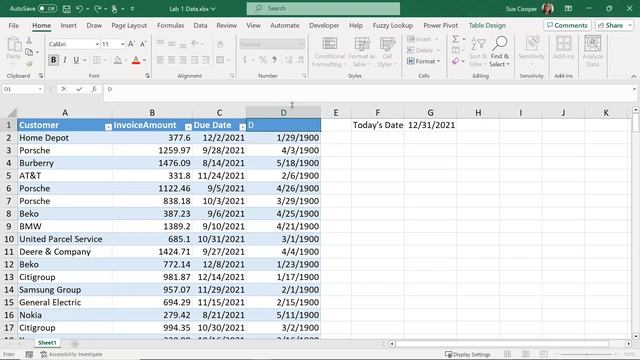Click the Copy icon
The height and width of the screenshot is (360, 640).
coord(29,52)
